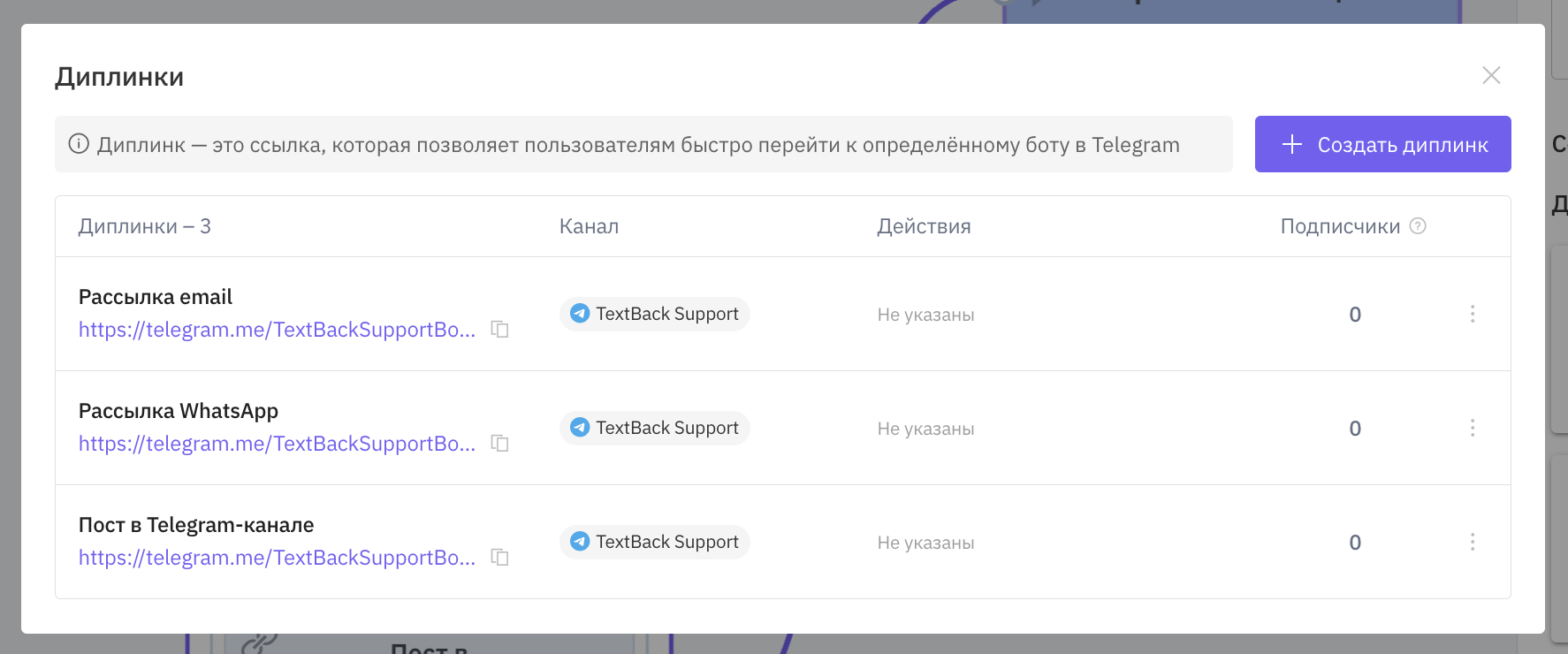The image size is (1568, 654).
Task: Open the three-dot menu for Рассылка email
Action: point(1473,314)
